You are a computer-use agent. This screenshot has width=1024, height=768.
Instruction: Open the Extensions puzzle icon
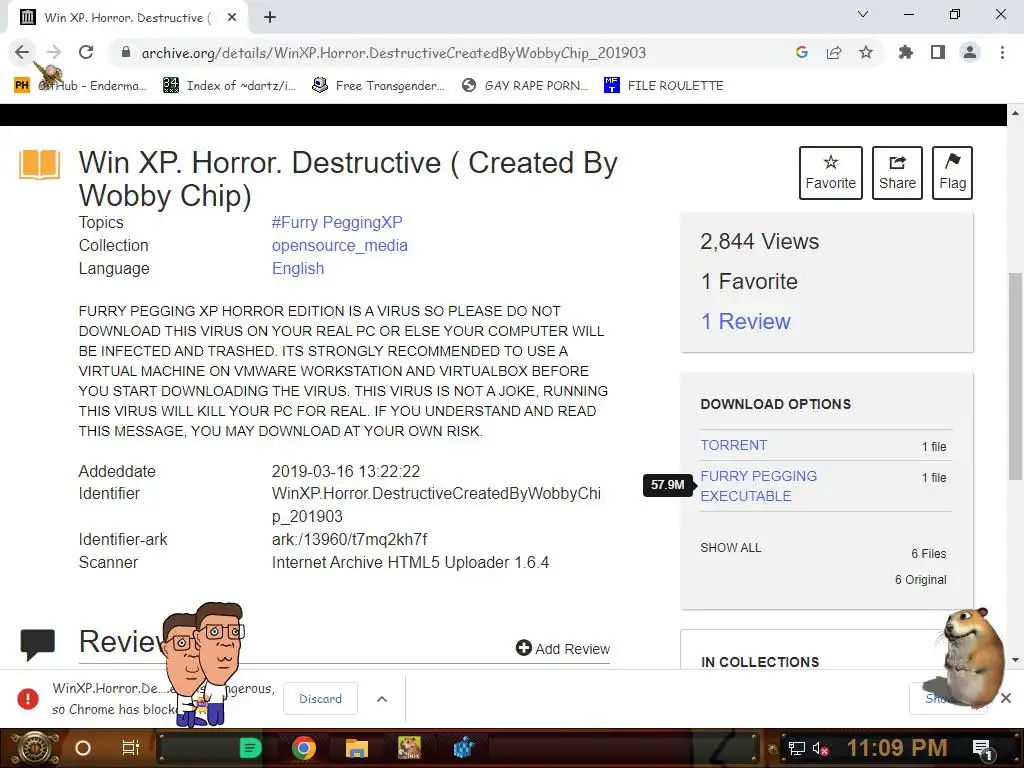[905, 52]
